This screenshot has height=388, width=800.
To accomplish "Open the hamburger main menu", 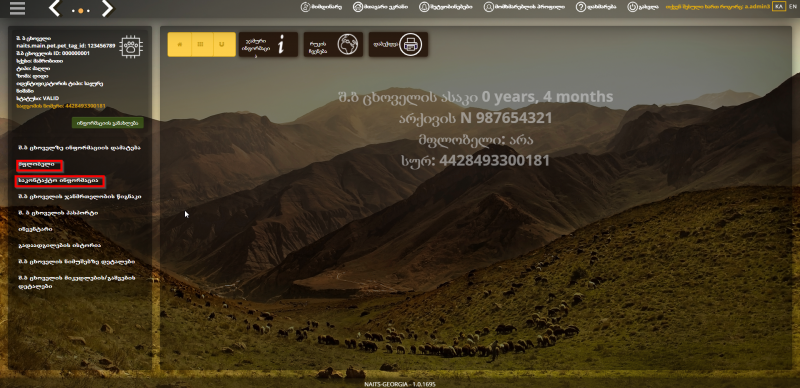I will pyautogui.click(x=17, y=8).
